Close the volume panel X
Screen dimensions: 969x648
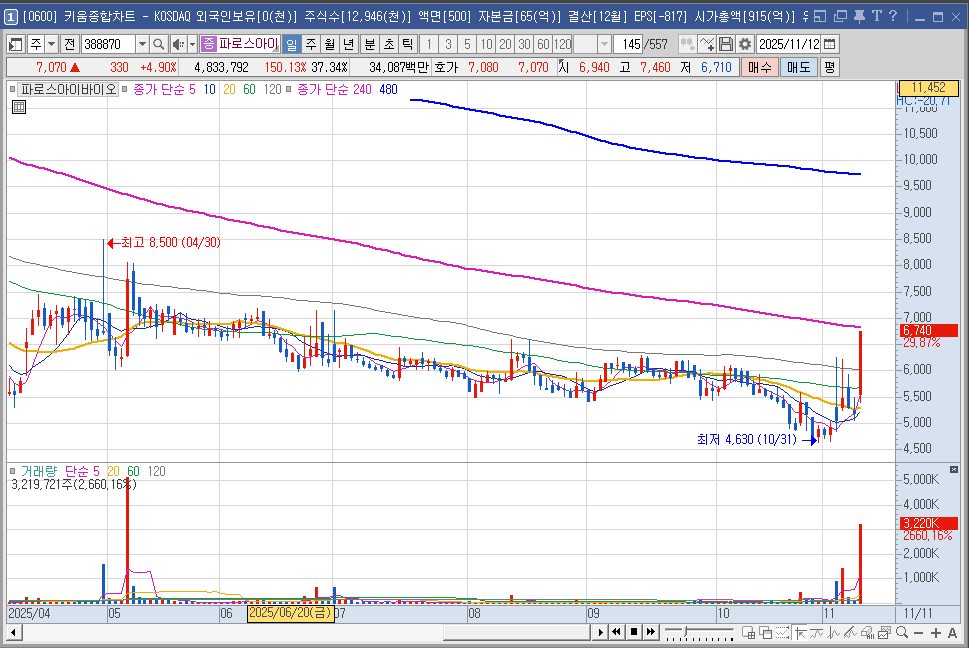coord(954,470)
